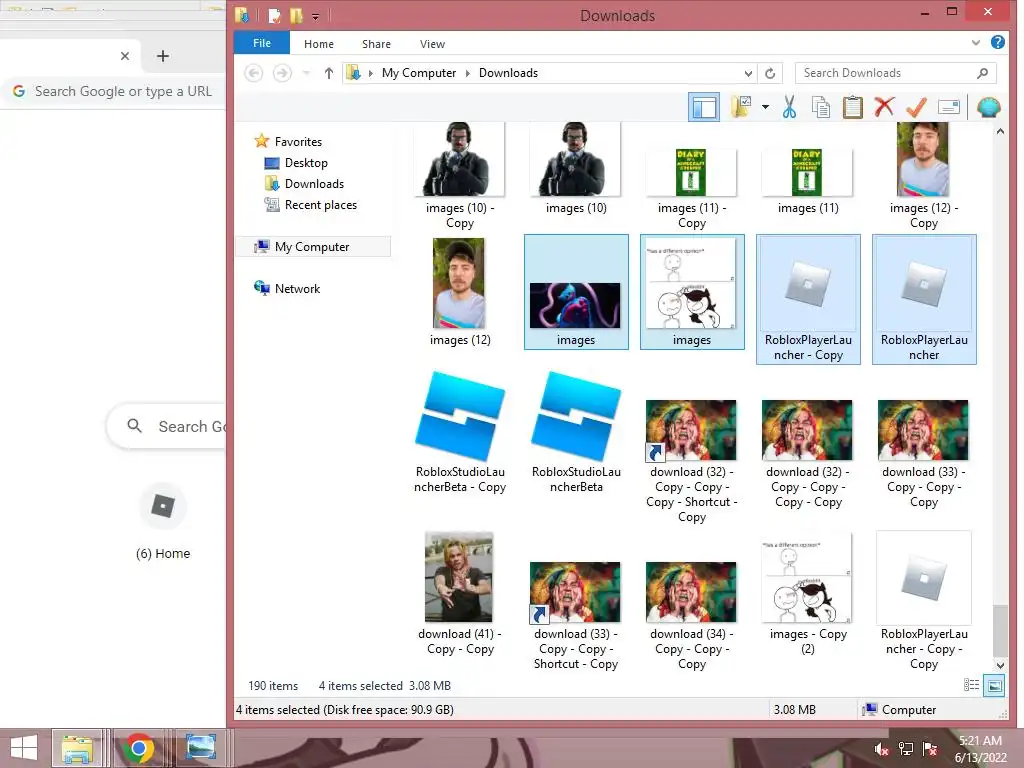Copy selected files using the copy icon
Viewport: 1024px width, 768px height.
pyautogui.click(x=820, y=107)
